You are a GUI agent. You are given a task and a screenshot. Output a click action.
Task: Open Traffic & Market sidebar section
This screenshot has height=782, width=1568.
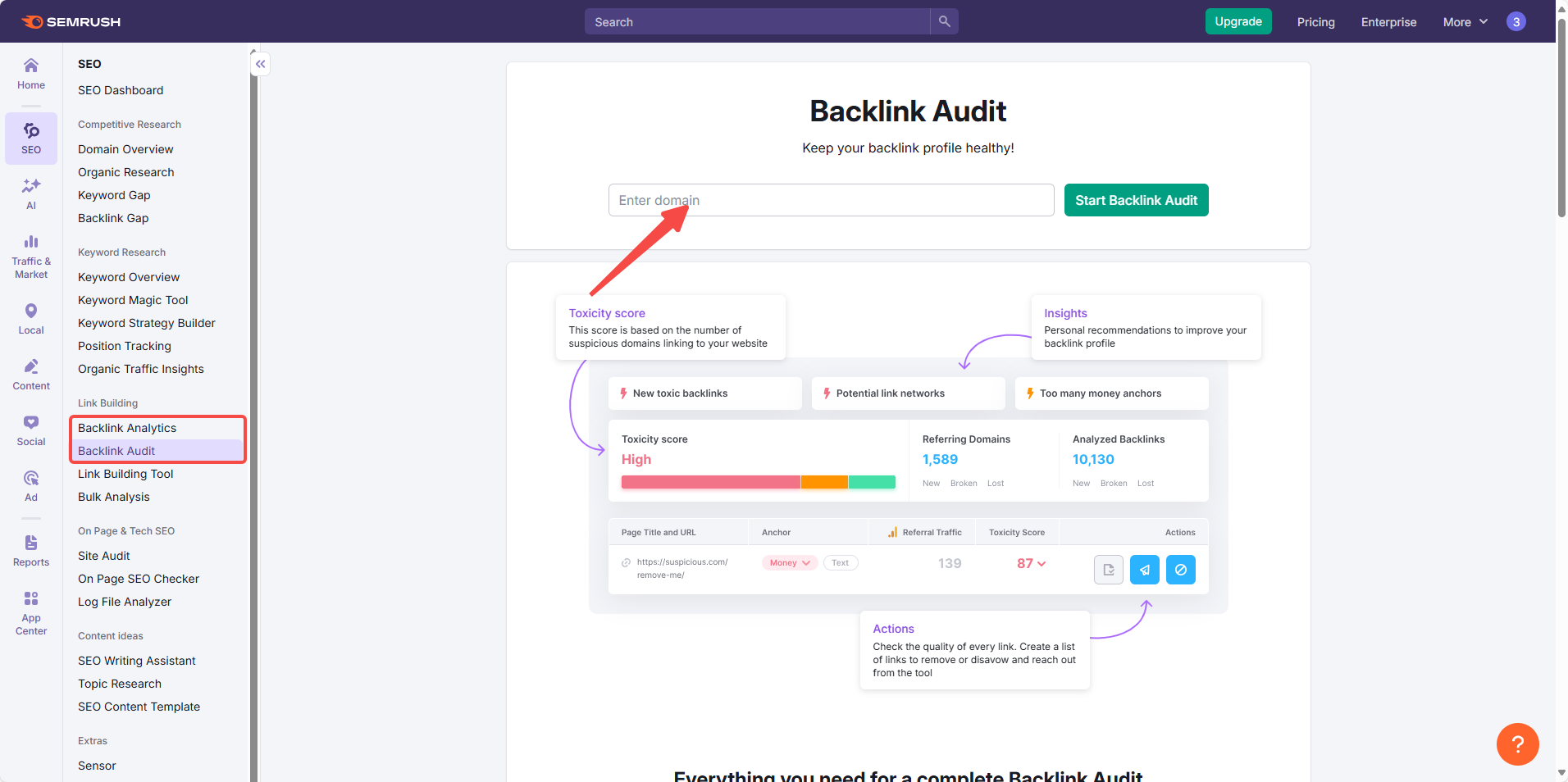[x=31, y=257]
